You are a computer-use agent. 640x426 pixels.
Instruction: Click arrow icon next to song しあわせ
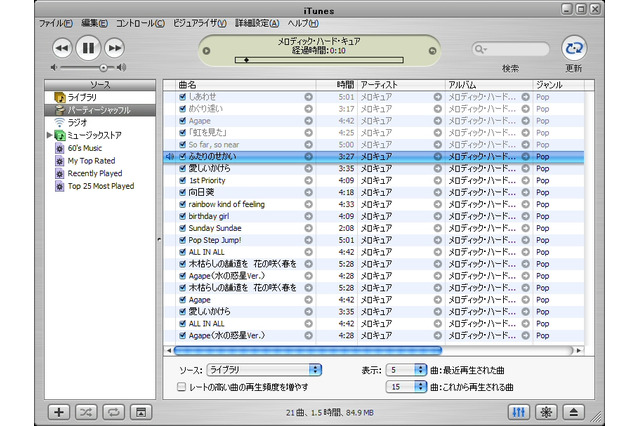click(x=309, y=97)
